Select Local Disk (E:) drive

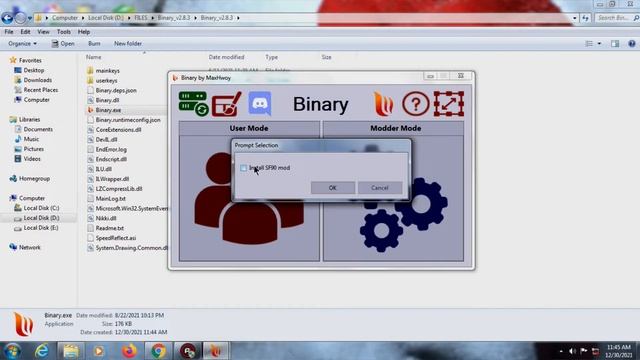pyautogui.click(x=41, y=228)
